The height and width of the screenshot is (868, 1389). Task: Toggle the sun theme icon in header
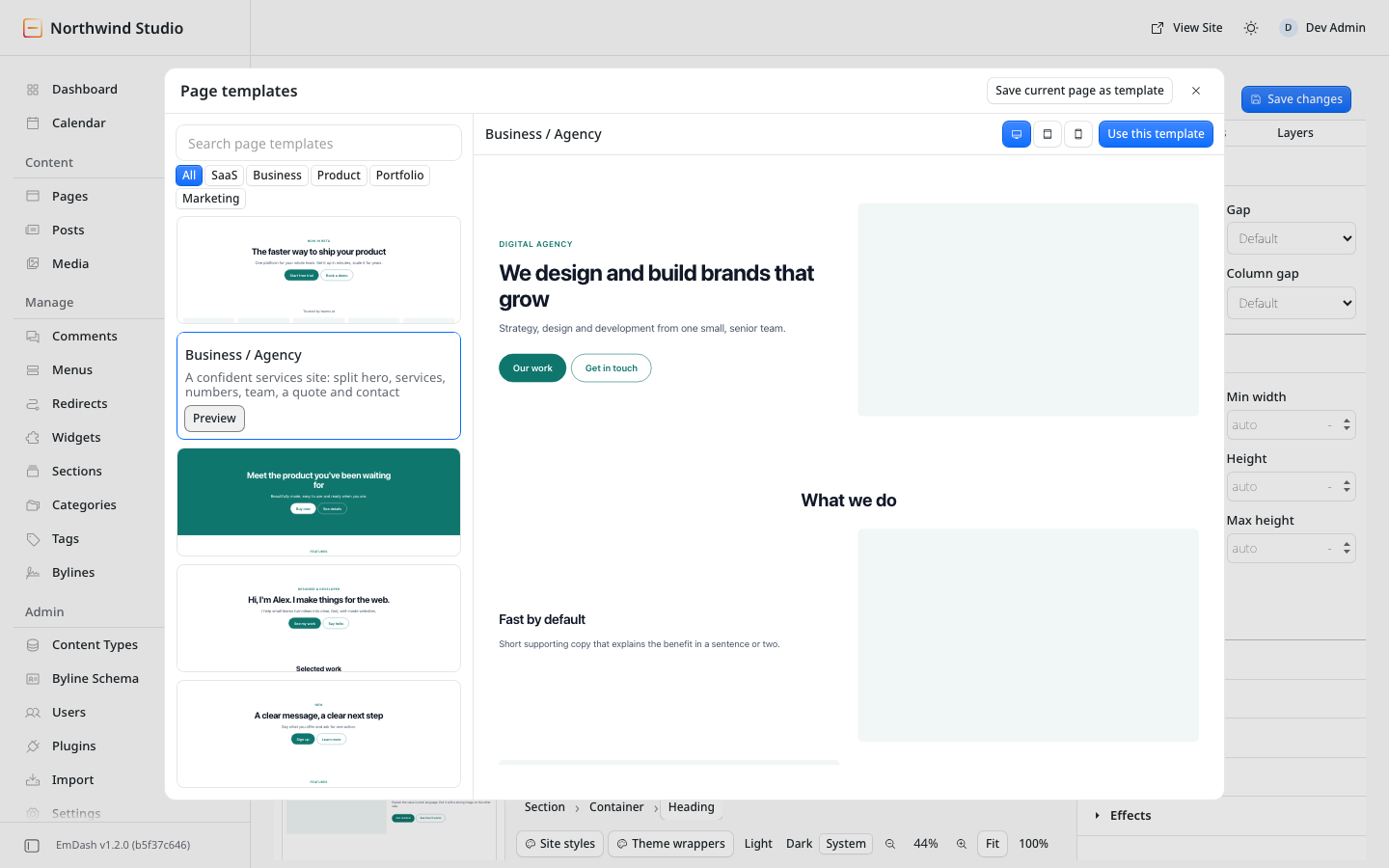(1251, 28)
